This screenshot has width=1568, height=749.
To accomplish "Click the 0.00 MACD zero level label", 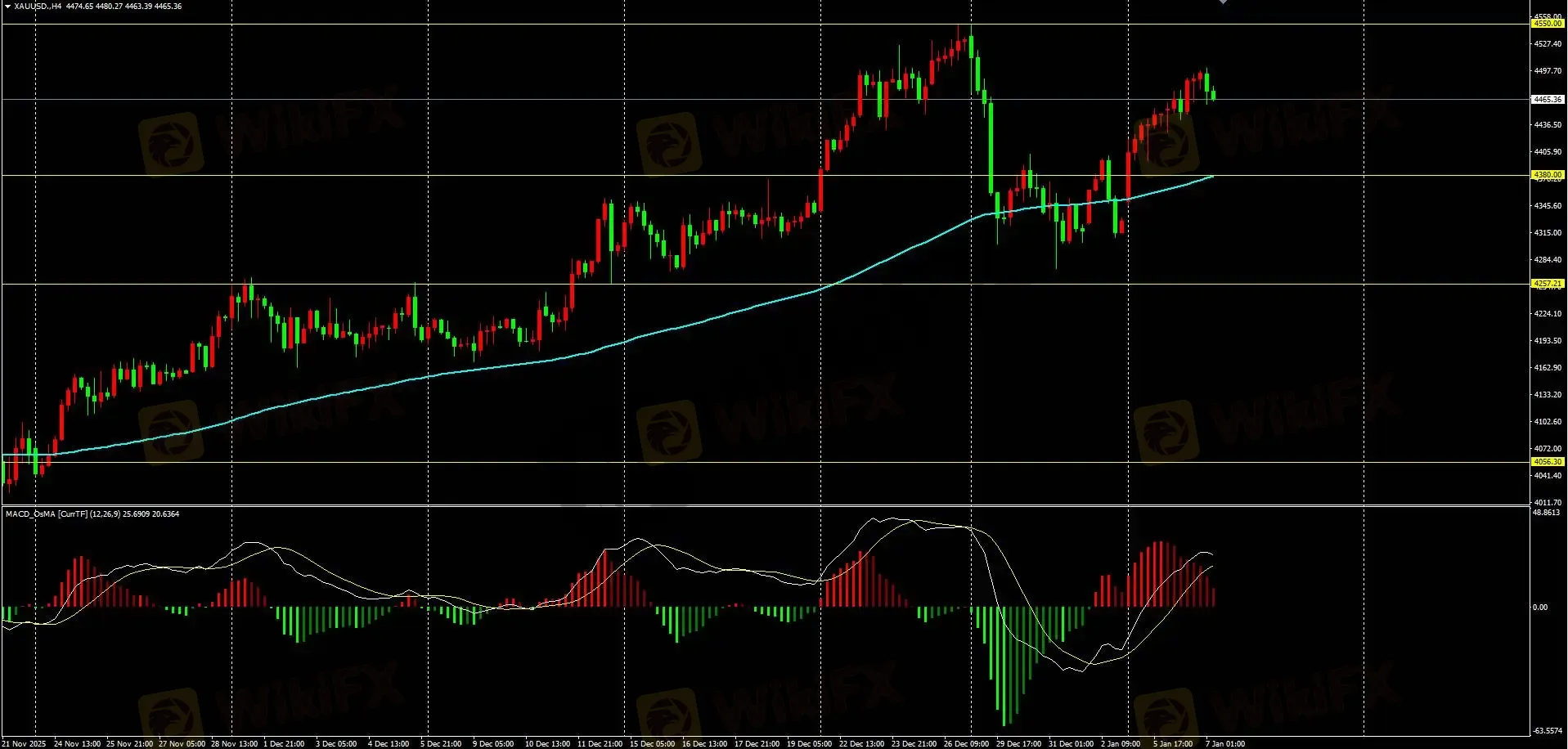I will (1540, 608).
